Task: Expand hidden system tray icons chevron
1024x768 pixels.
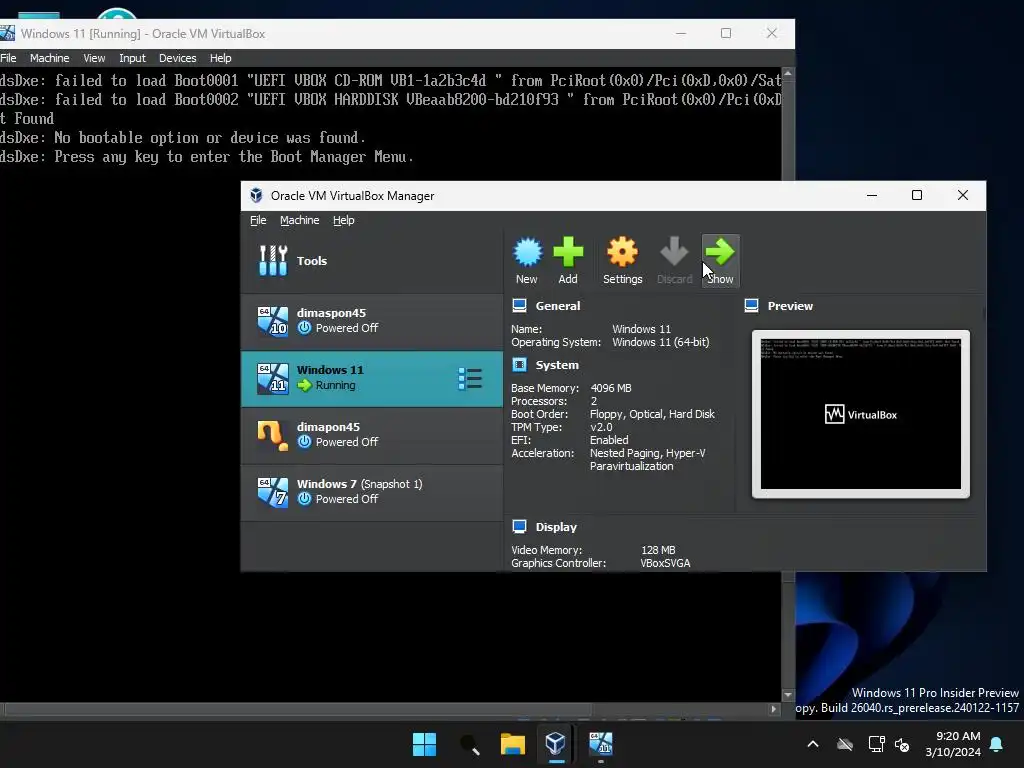Action: click(x=813, y=744)
